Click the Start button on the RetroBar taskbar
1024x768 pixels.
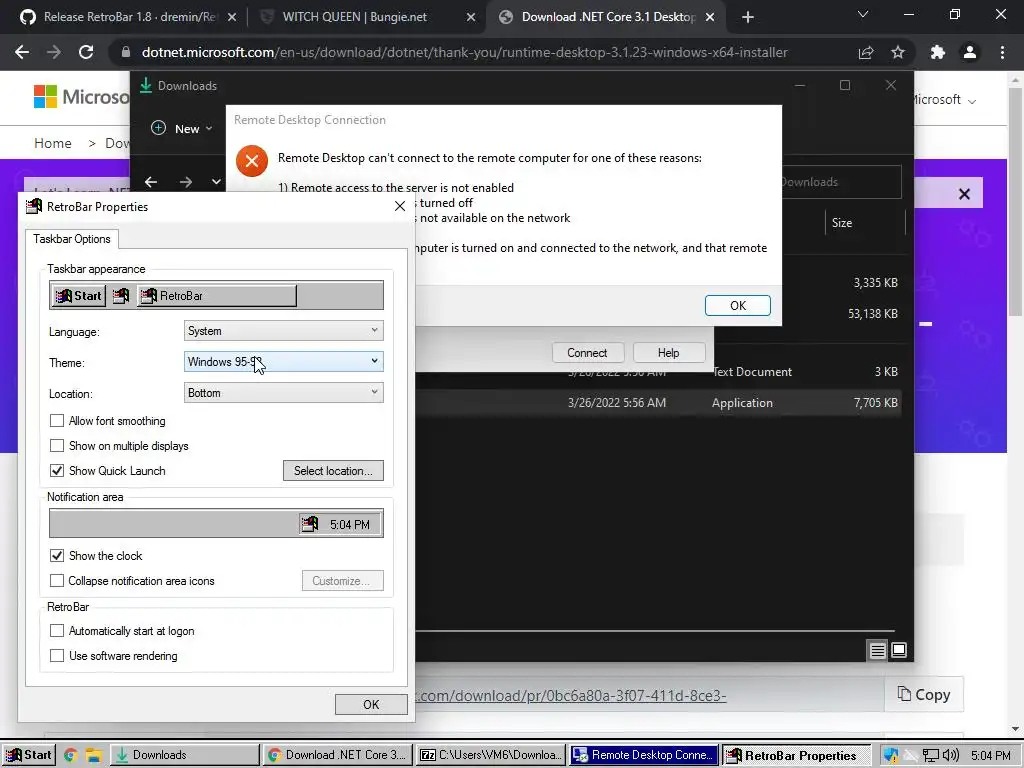(29, 755)
